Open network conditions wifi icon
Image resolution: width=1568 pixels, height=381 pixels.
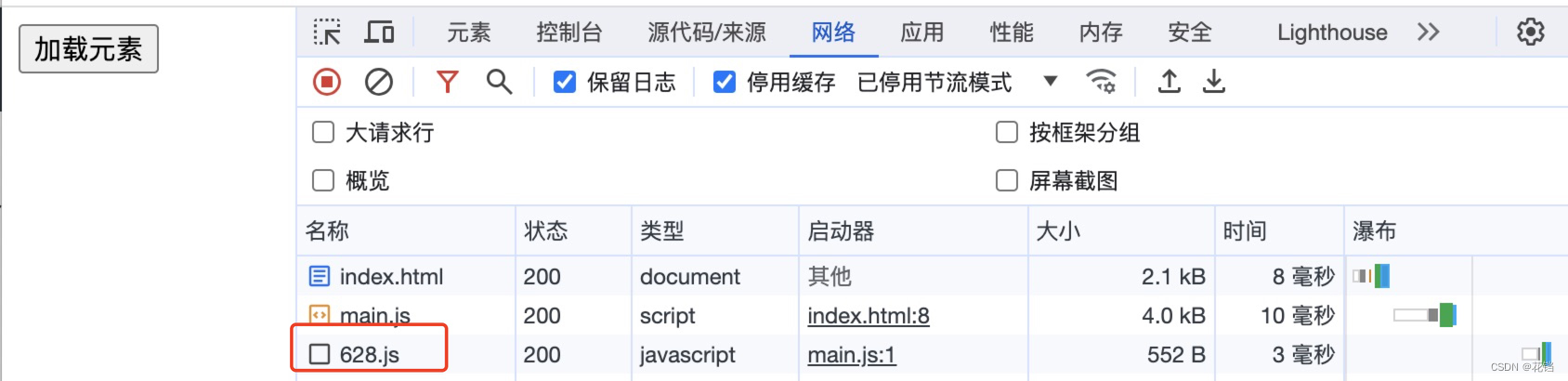click(1102, 82)
